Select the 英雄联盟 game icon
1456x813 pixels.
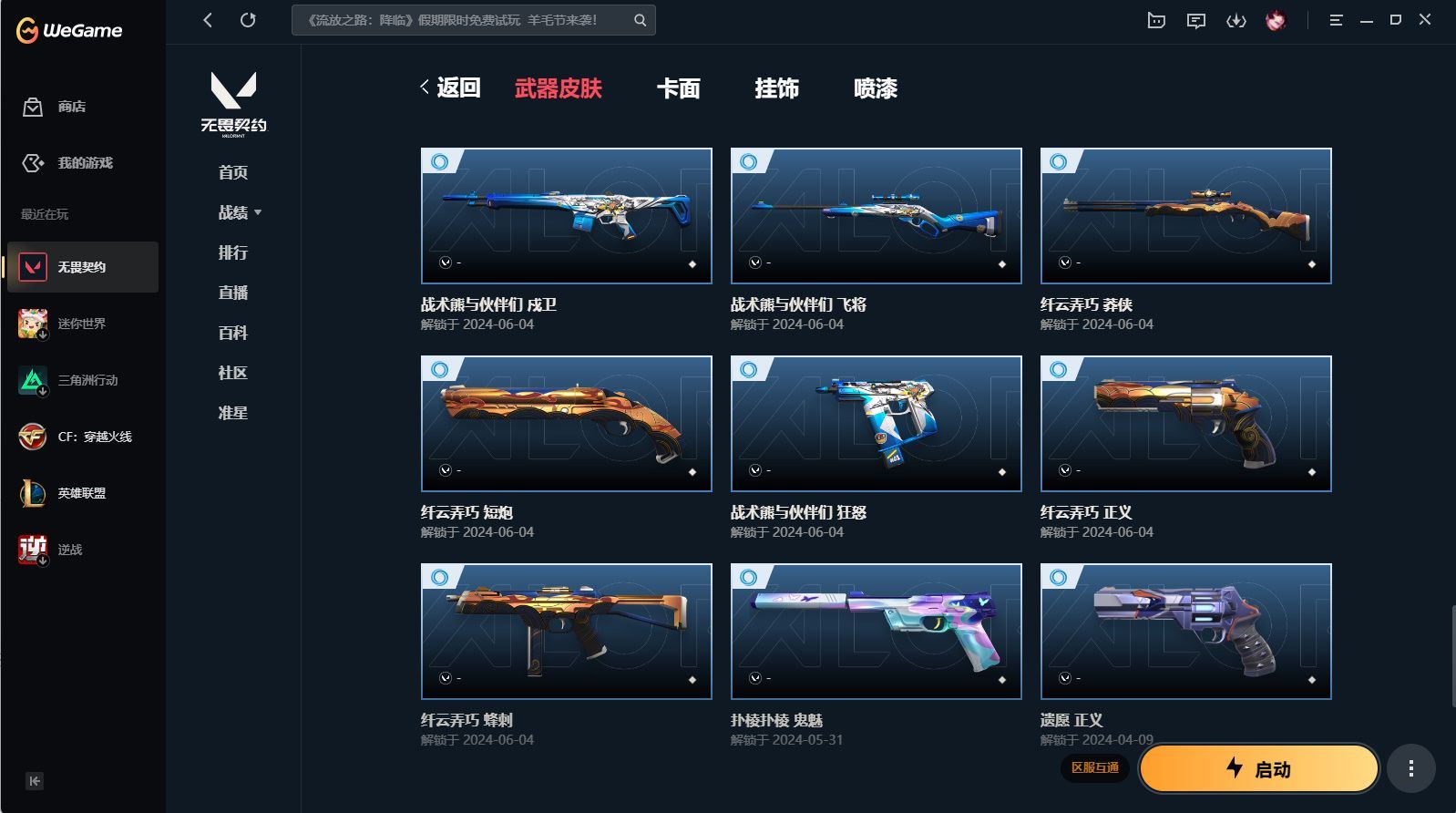33,493
